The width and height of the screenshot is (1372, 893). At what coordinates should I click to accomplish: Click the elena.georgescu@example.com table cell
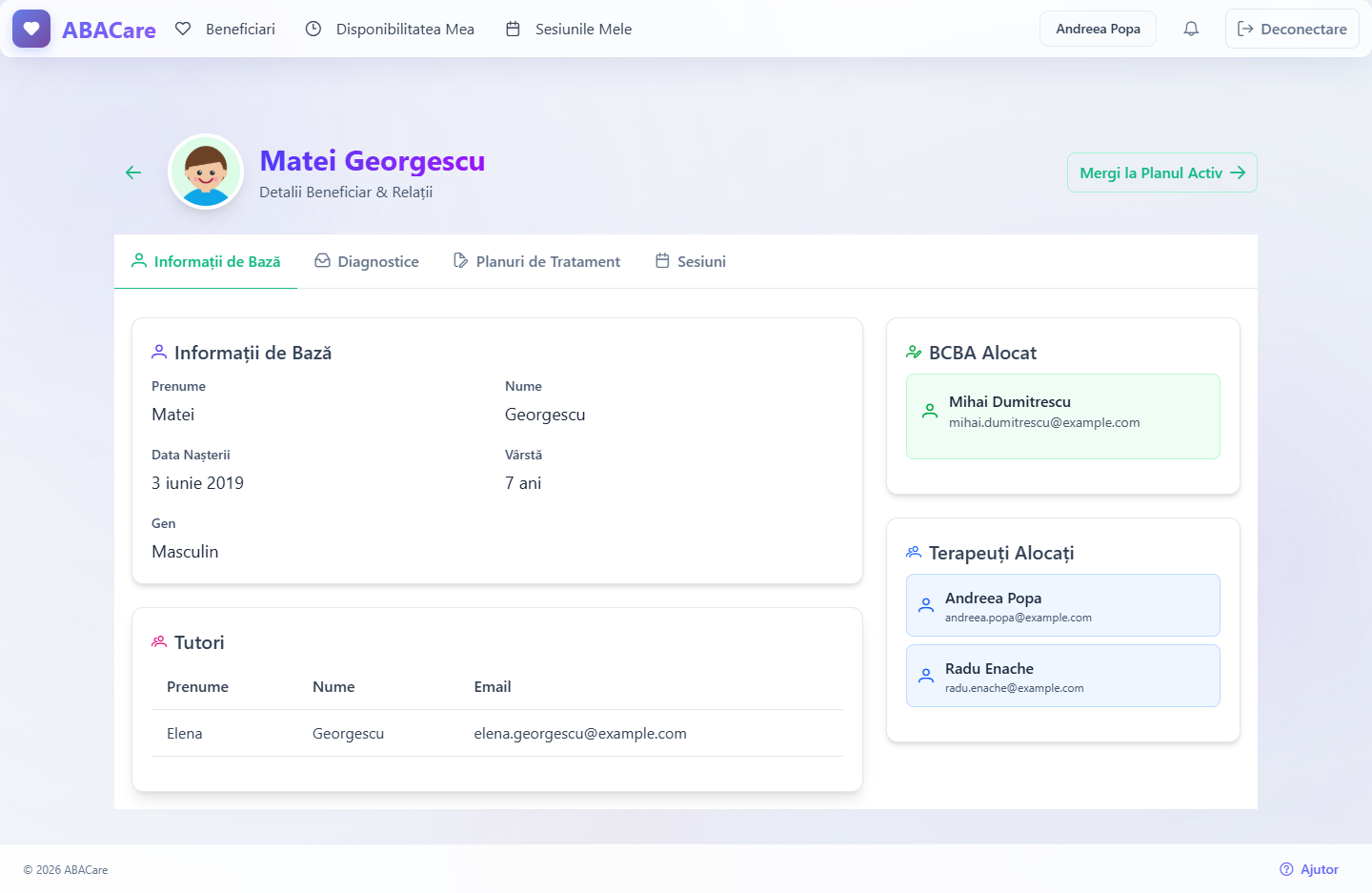[x=580, y=733]
